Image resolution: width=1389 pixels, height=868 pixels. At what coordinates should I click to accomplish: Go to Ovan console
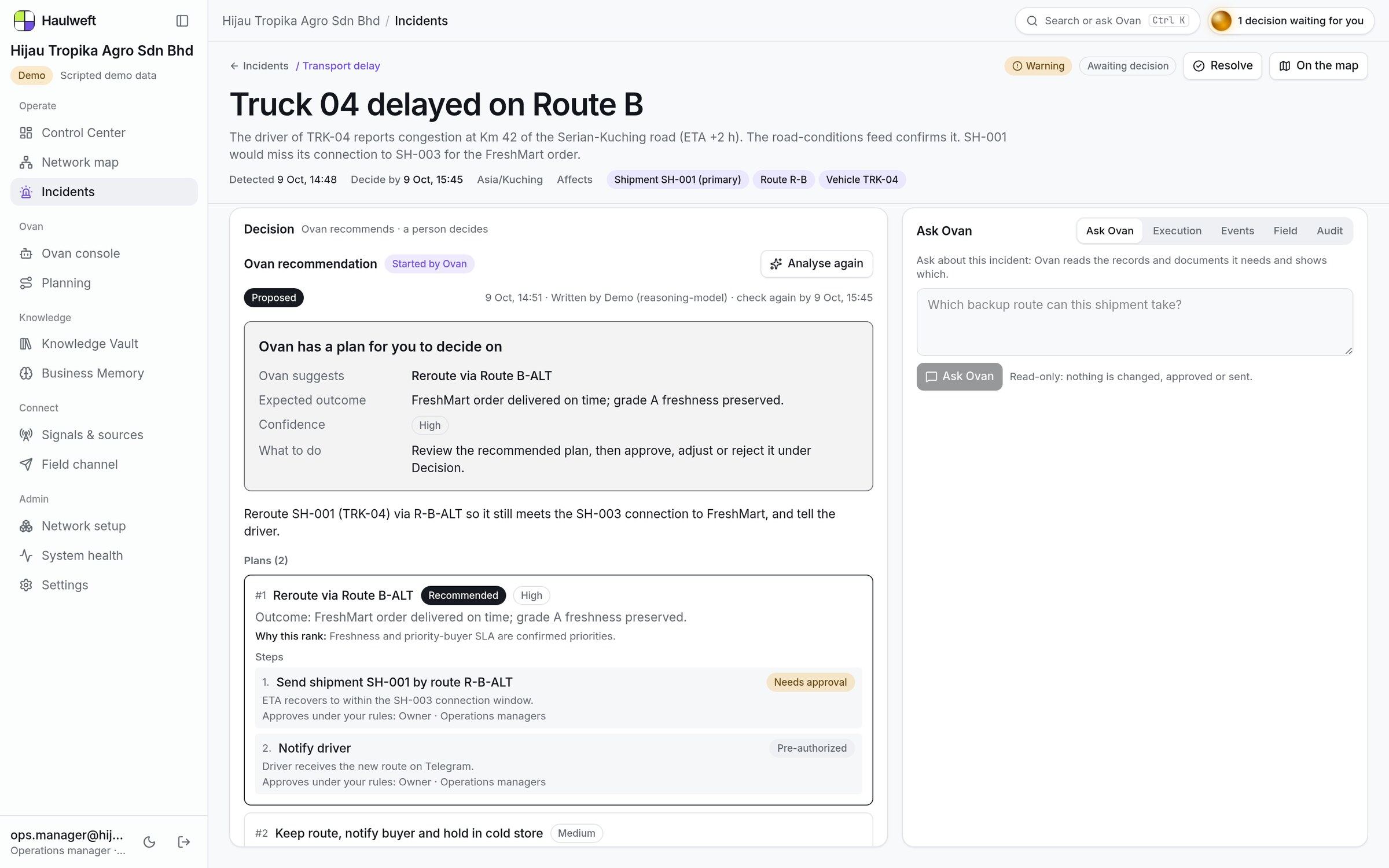[104, 253]
